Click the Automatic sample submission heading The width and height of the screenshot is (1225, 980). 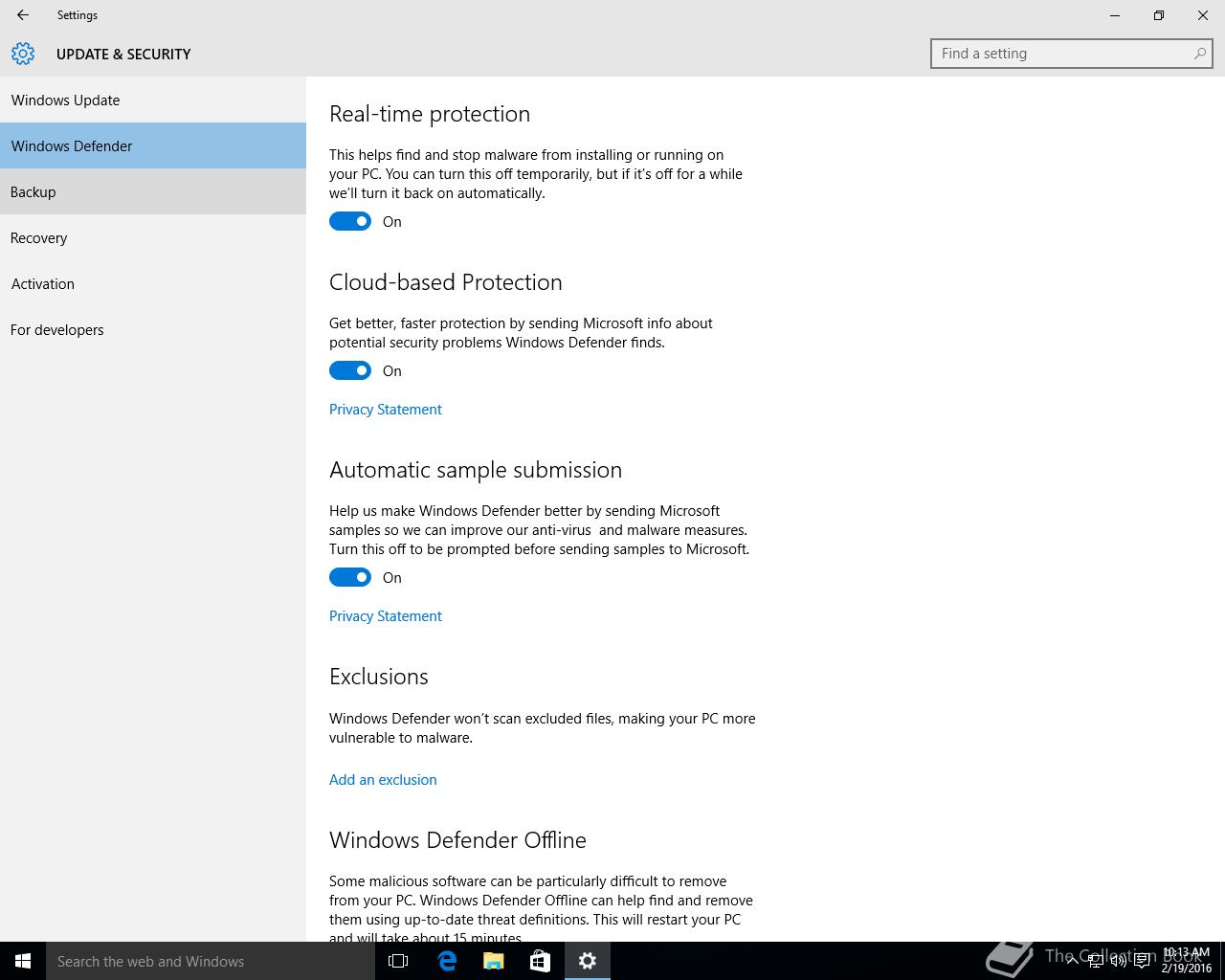pyautogui.click(x=476, y=470)
